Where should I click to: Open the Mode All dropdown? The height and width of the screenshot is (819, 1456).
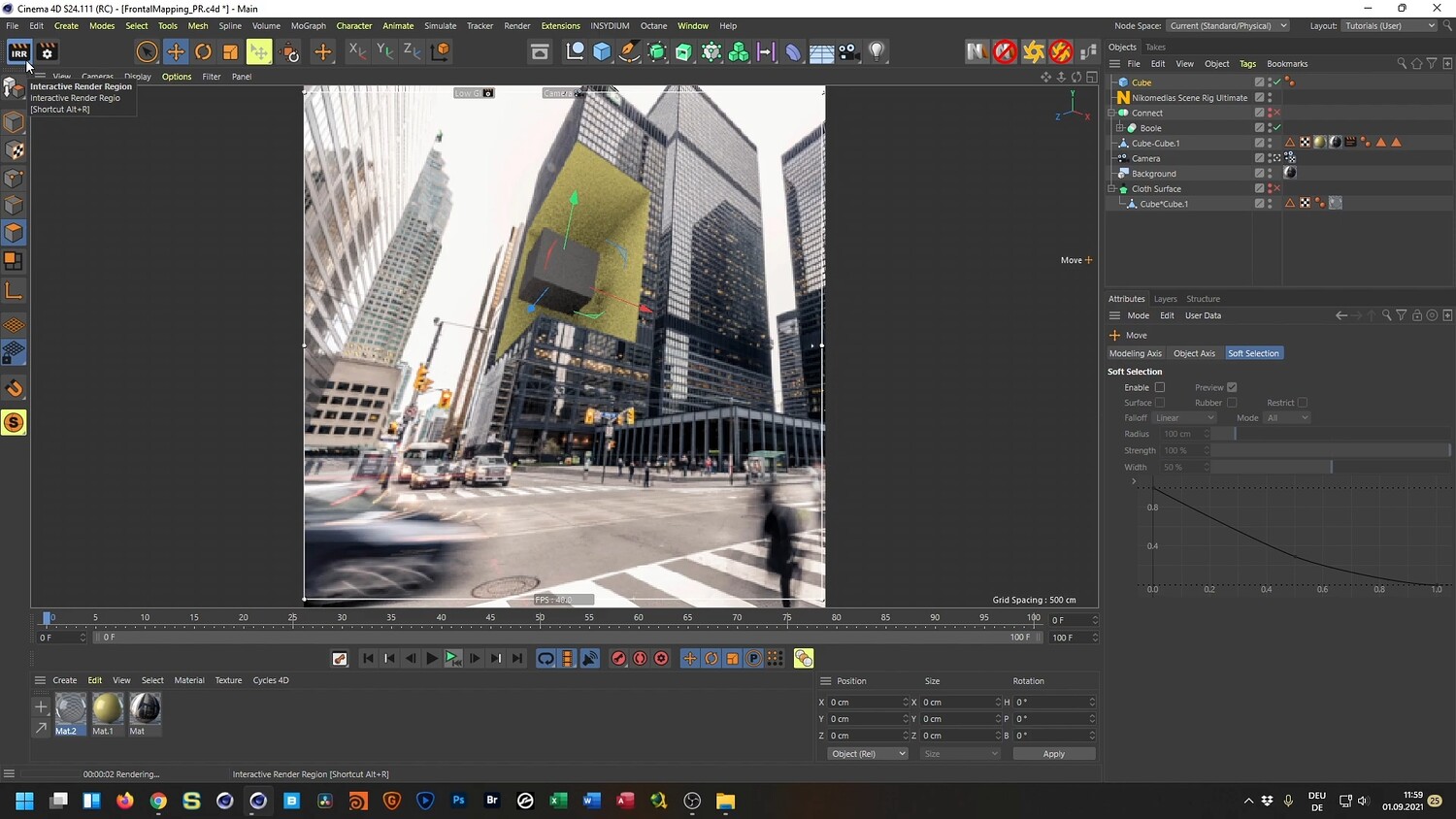coord(1287,418)
